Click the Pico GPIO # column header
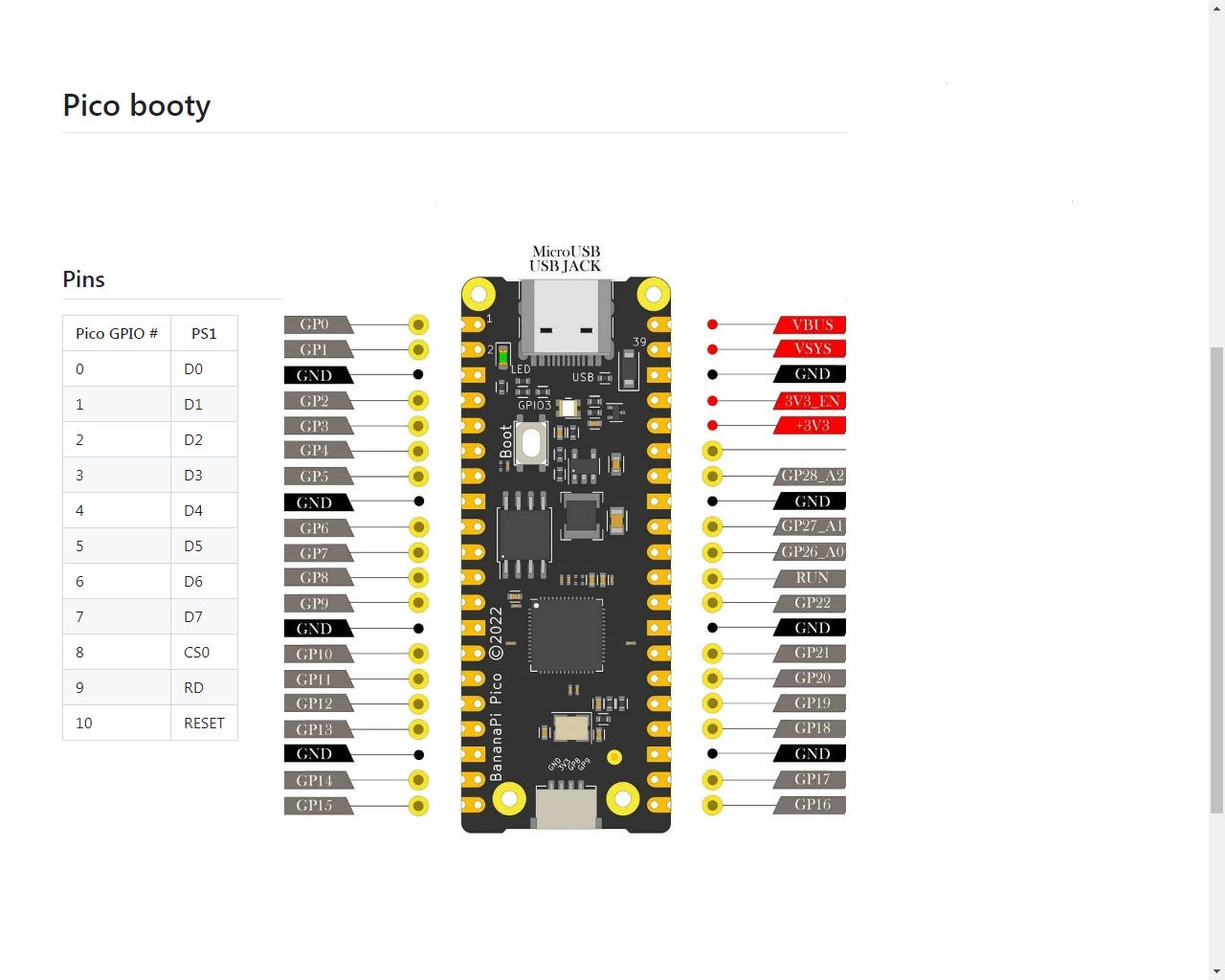The width and height of the screenshot is (1225, 980). (117, 333)
